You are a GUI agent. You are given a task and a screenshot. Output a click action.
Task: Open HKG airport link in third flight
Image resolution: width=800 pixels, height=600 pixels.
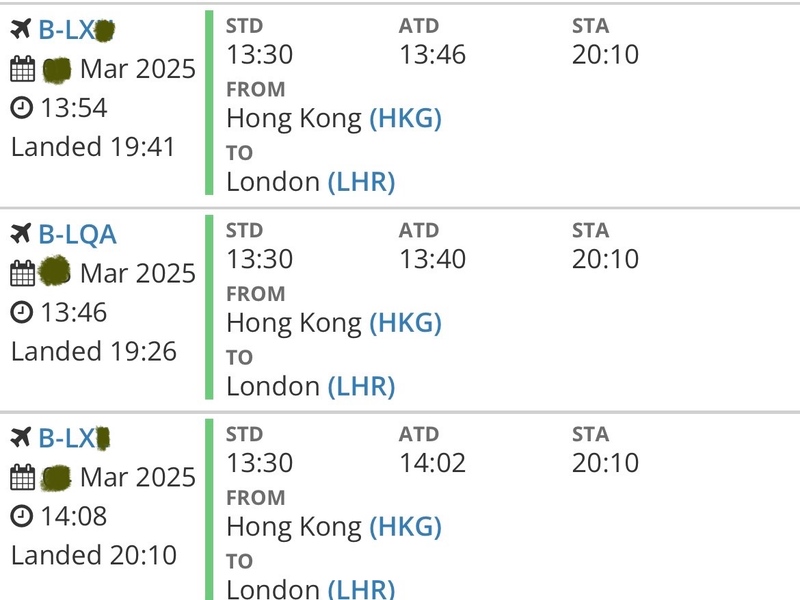(406, 527)
